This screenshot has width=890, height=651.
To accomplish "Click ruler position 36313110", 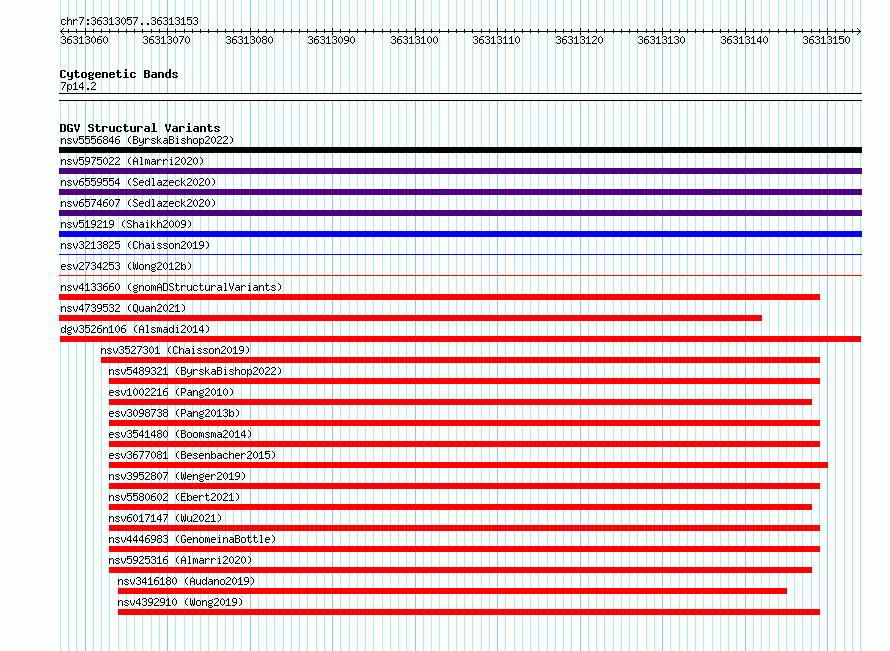I will coord(497,40).
